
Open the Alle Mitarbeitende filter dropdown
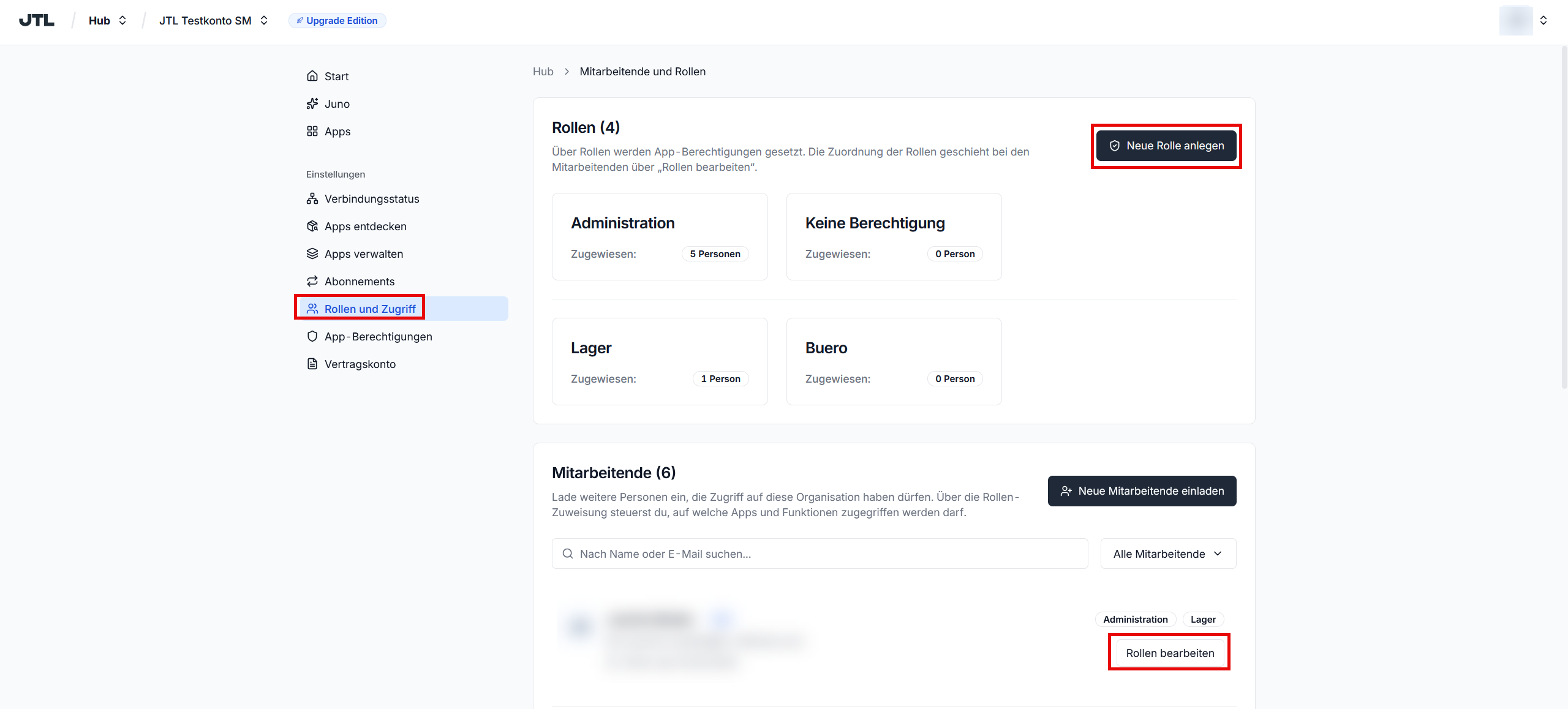[1168, 553]
